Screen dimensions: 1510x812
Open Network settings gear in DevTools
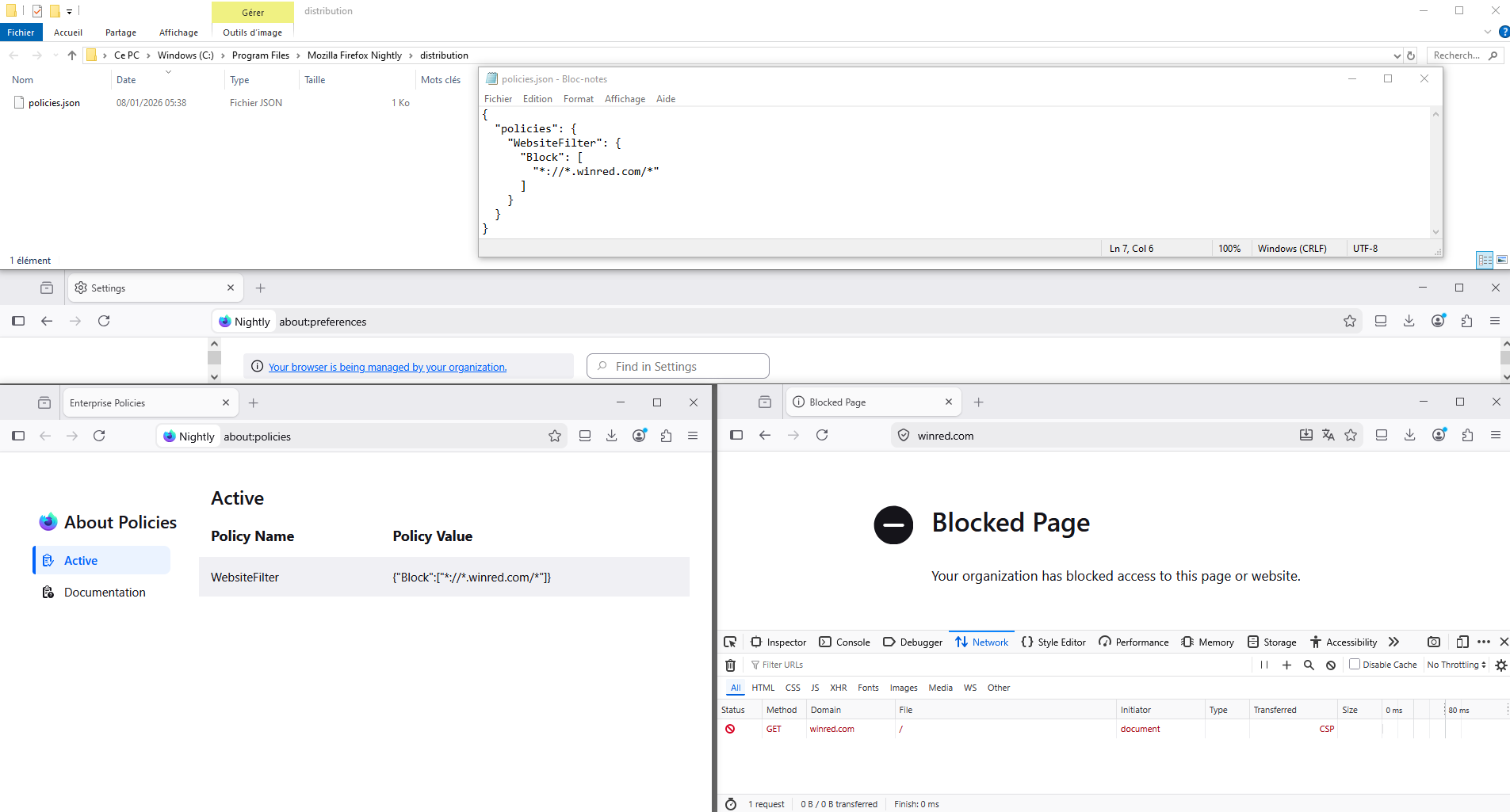1500,665
